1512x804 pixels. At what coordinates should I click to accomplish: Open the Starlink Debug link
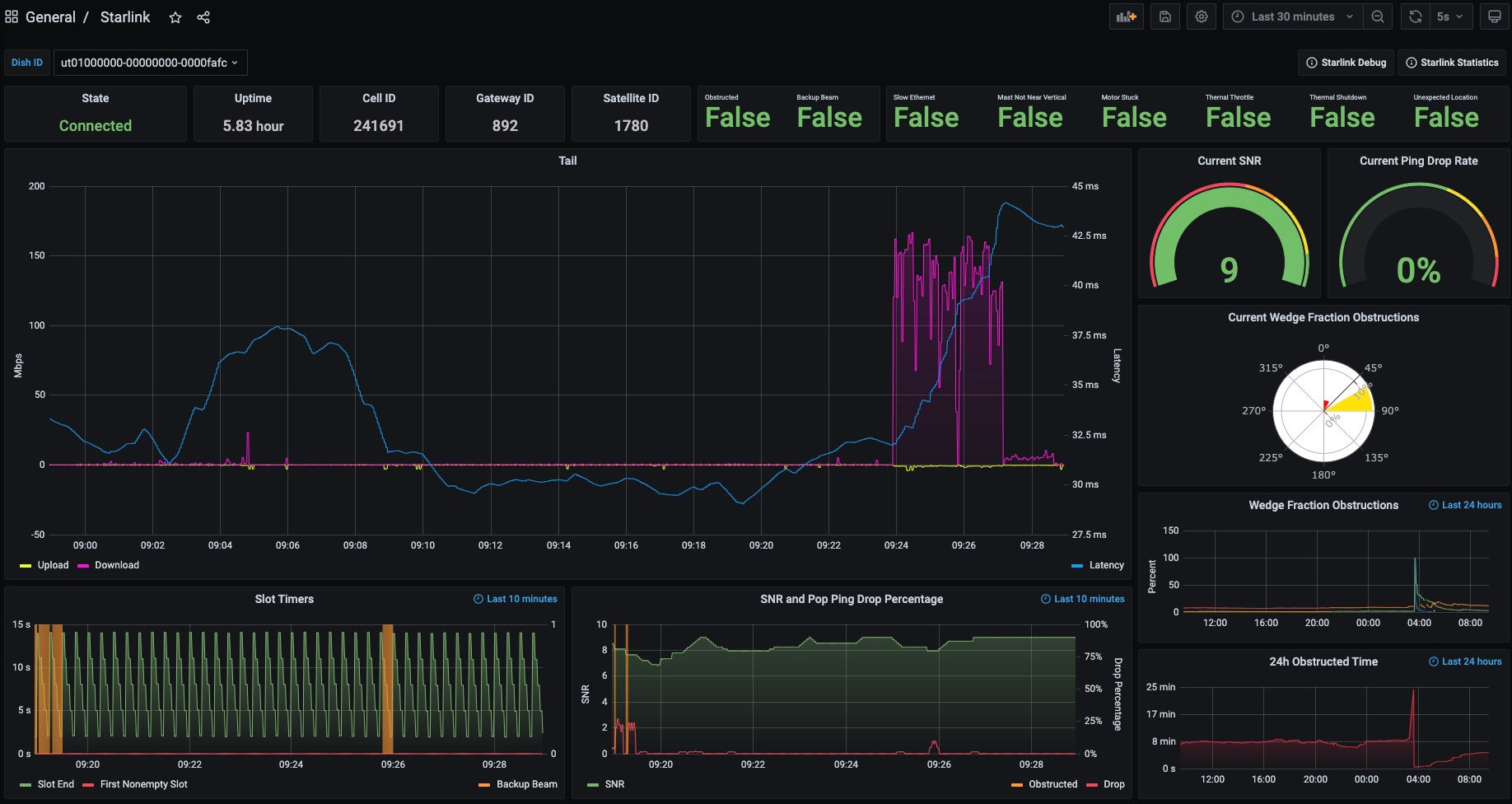pyautogui.click(x=1346, y=63)
